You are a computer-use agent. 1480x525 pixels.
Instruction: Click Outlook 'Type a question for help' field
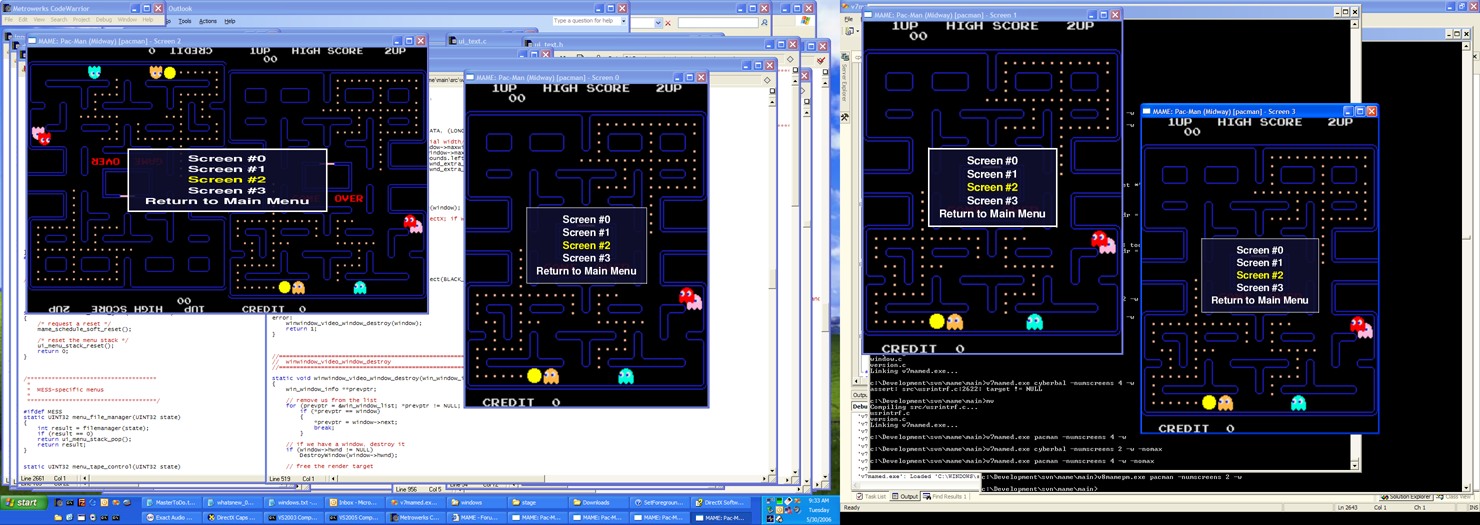point(585,21)
